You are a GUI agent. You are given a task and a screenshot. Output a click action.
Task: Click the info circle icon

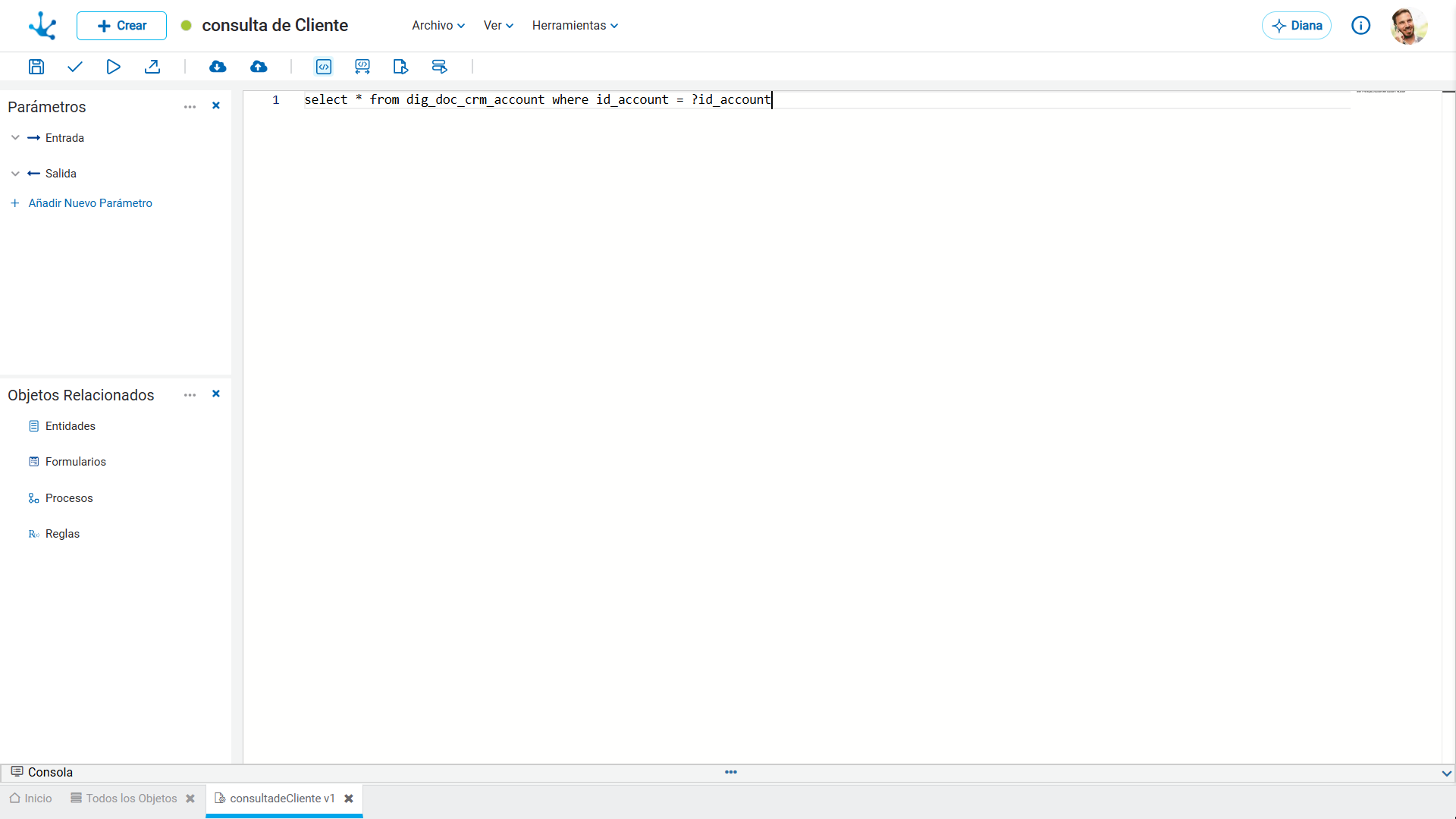point(1361,26)
